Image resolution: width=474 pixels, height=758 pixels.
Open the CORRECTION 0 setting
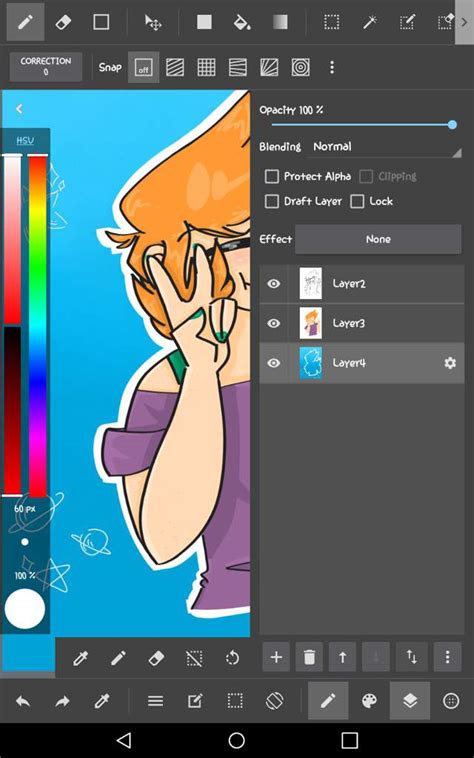tap(46, 66)
